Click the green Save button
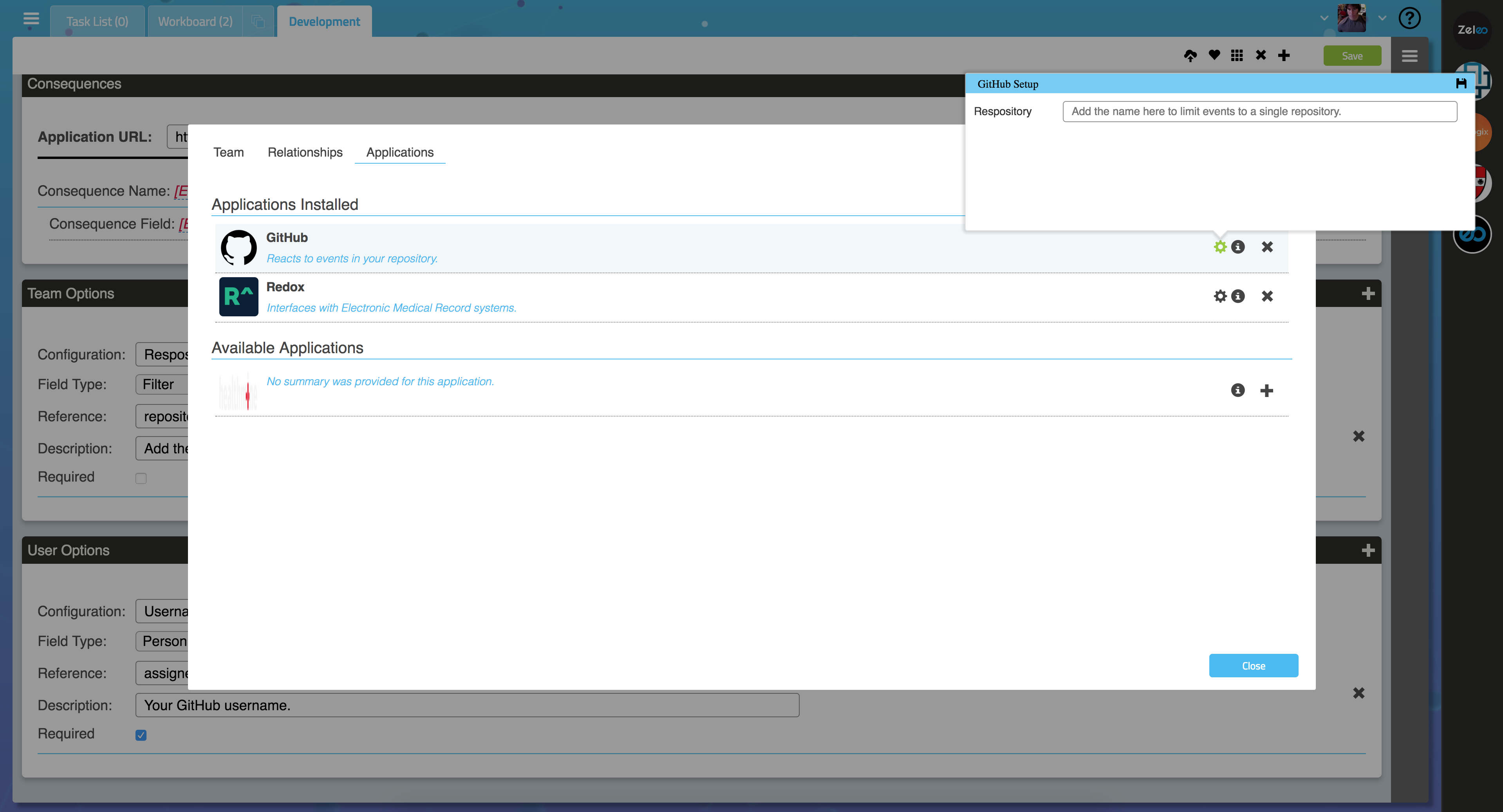This screenshot has width=1503, height=812. (x=1352, y=56)
